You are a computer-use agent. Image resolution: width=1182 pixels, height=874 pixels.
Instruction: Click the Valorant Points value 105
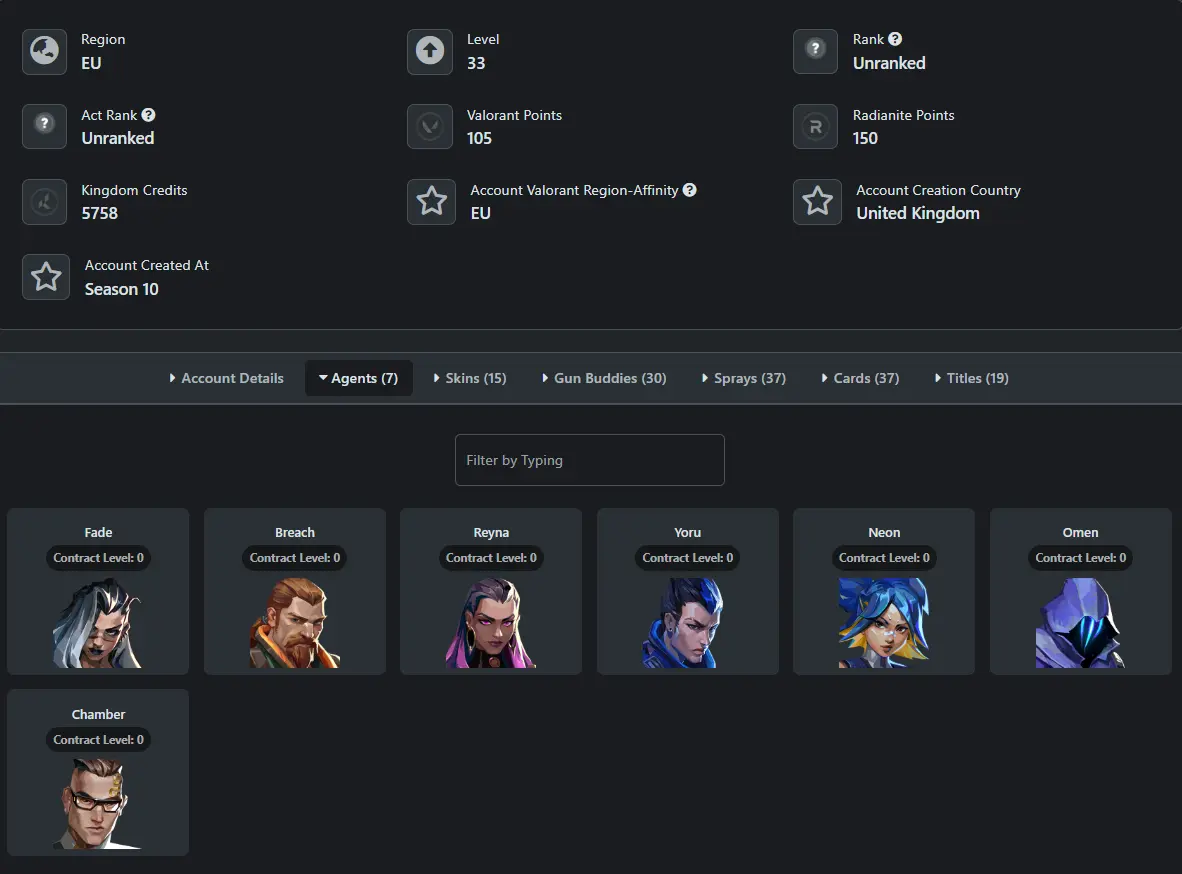point(479,138)
